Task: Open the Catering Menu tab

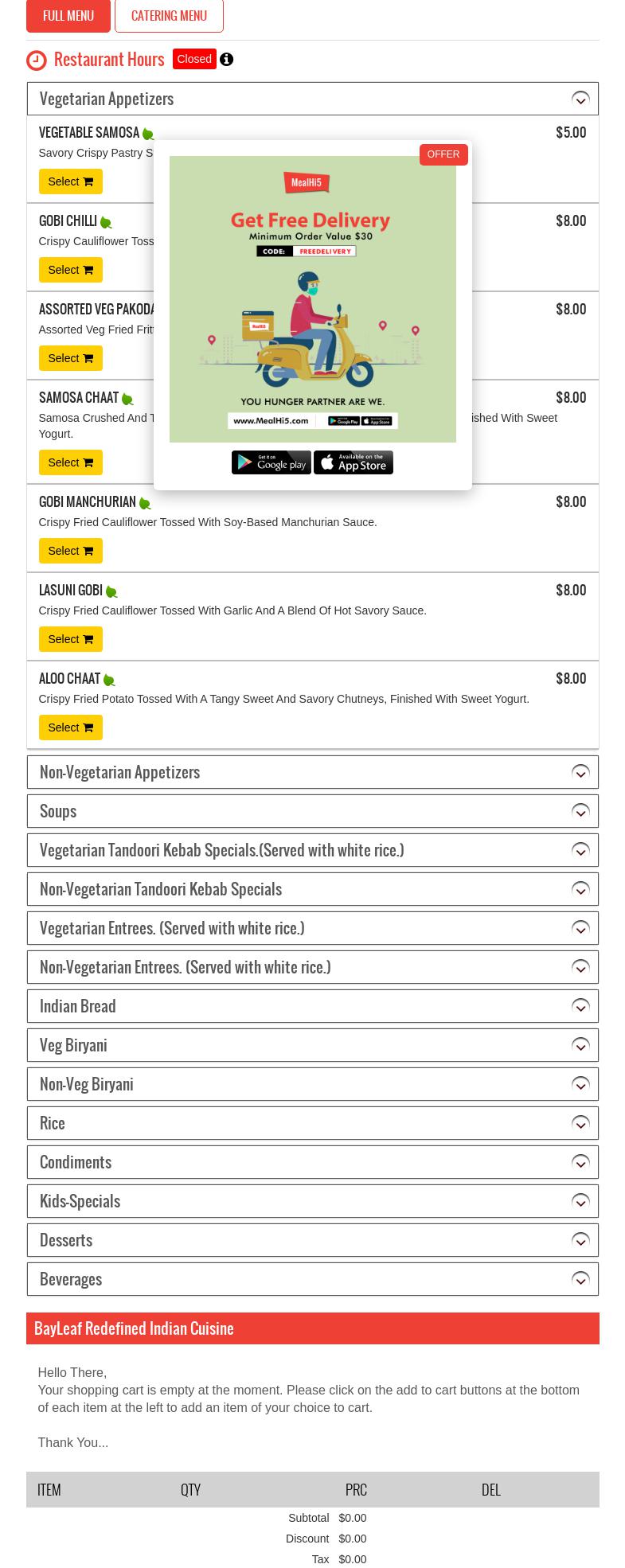Action: click(169, 16)
